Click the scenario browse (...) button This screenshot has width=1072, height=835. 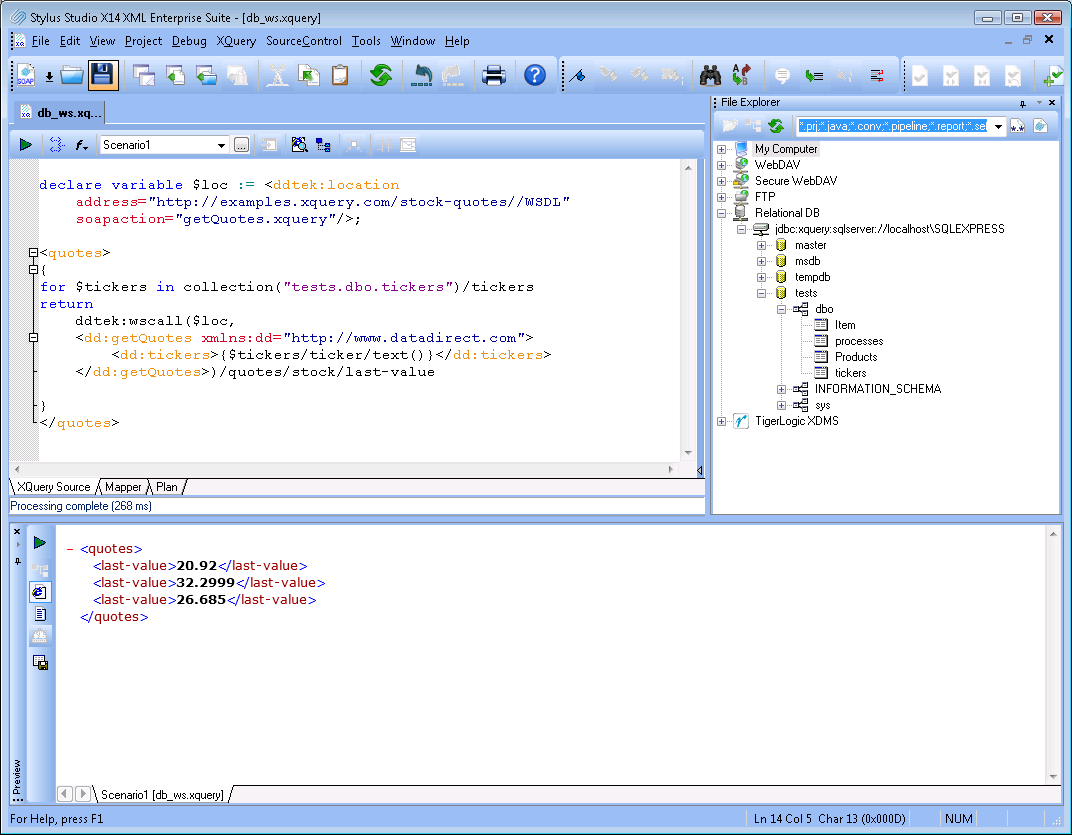[241, 145]
